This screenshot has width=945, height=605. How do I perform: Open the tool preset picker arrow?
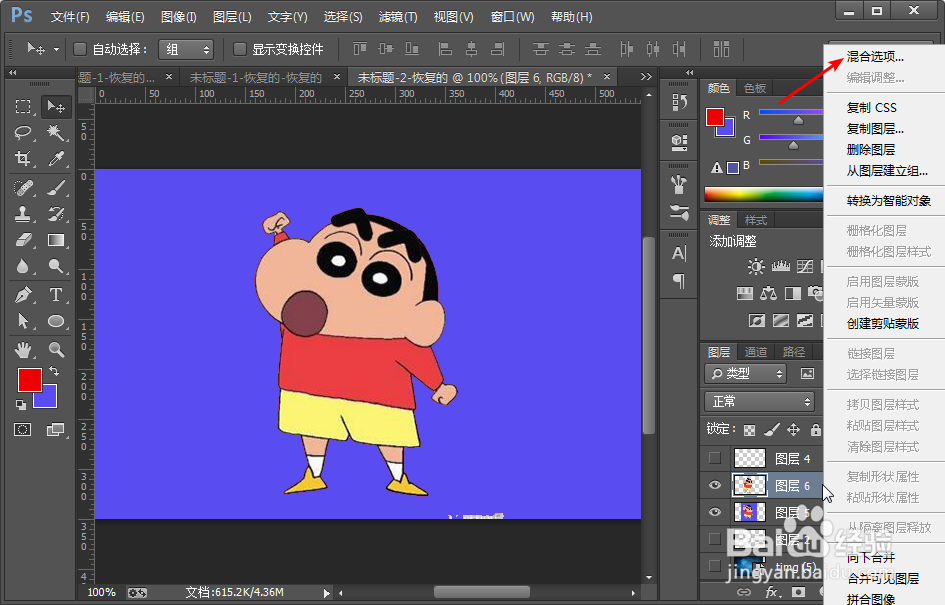tap(56, 49)
